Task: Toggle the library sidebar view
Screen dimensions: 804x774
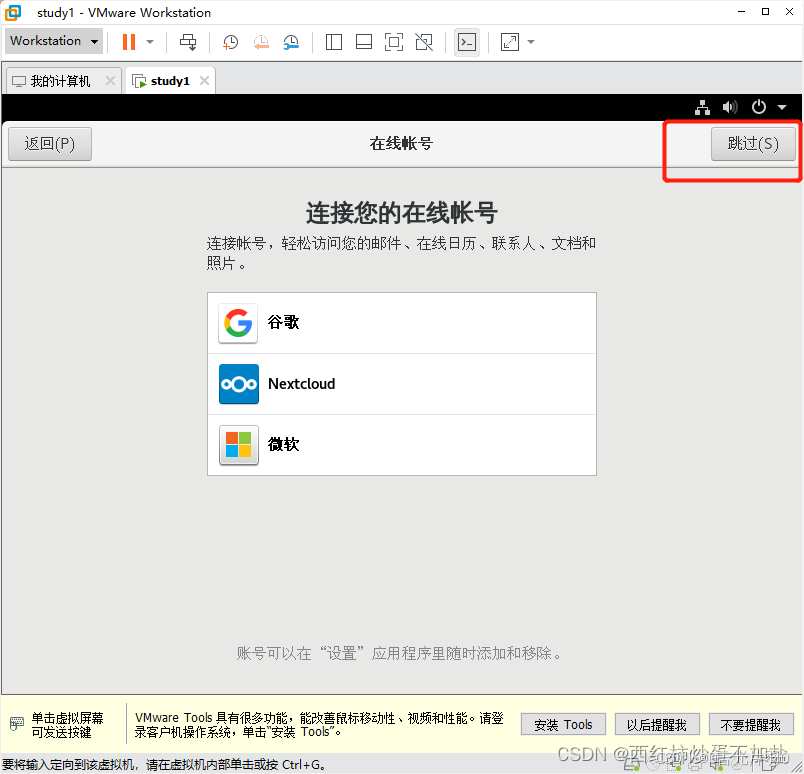Action: tap(334, 42)
